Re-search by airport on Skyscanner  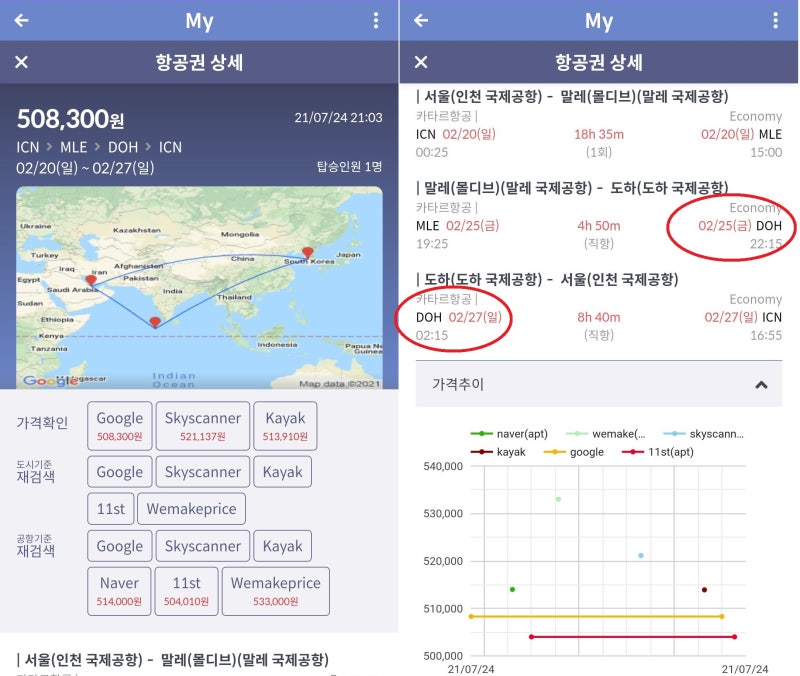(x=203, y=546)
